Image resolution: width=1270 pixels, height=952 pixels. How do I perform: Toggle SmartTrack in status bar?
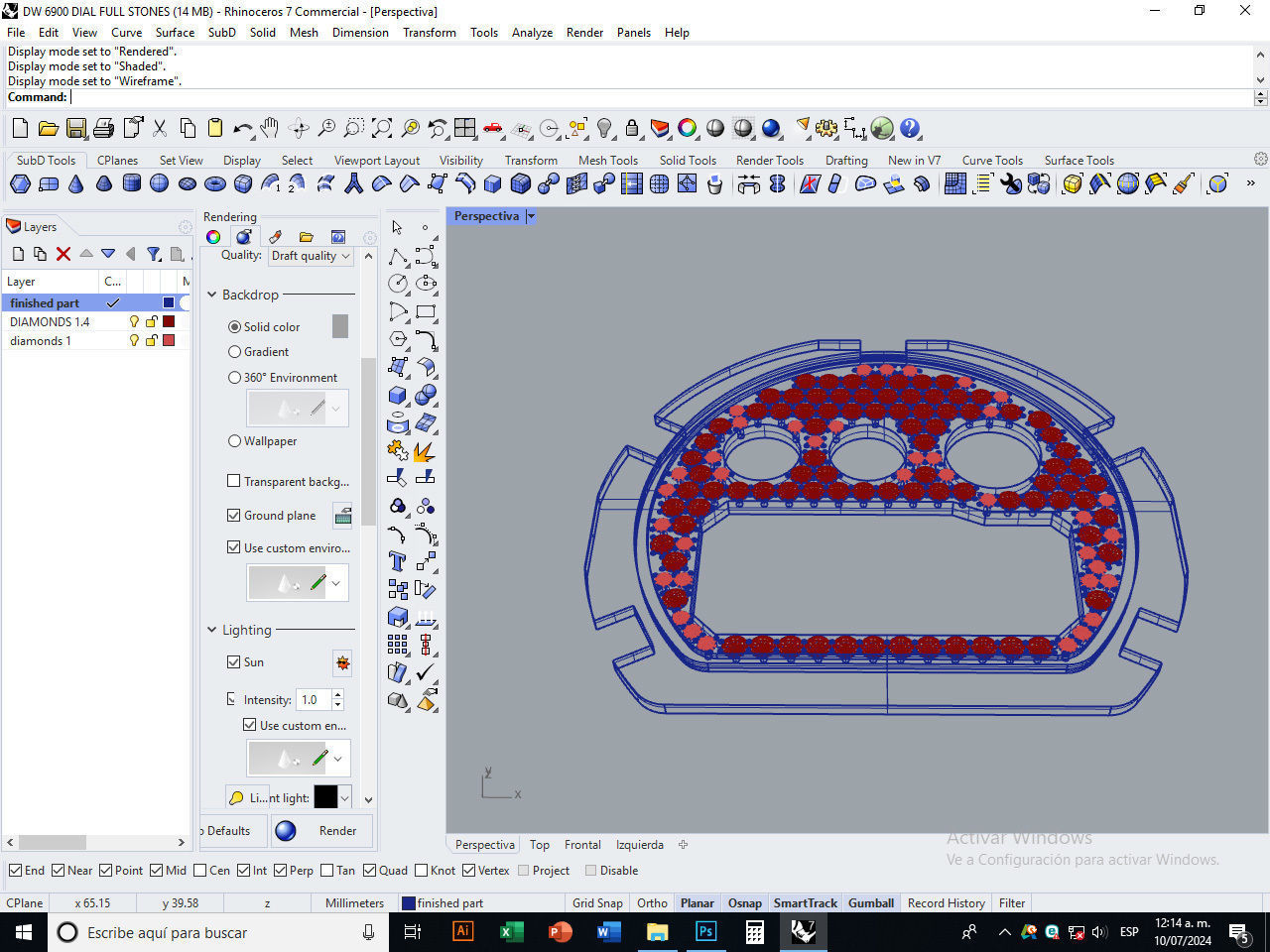pos(805,902)
